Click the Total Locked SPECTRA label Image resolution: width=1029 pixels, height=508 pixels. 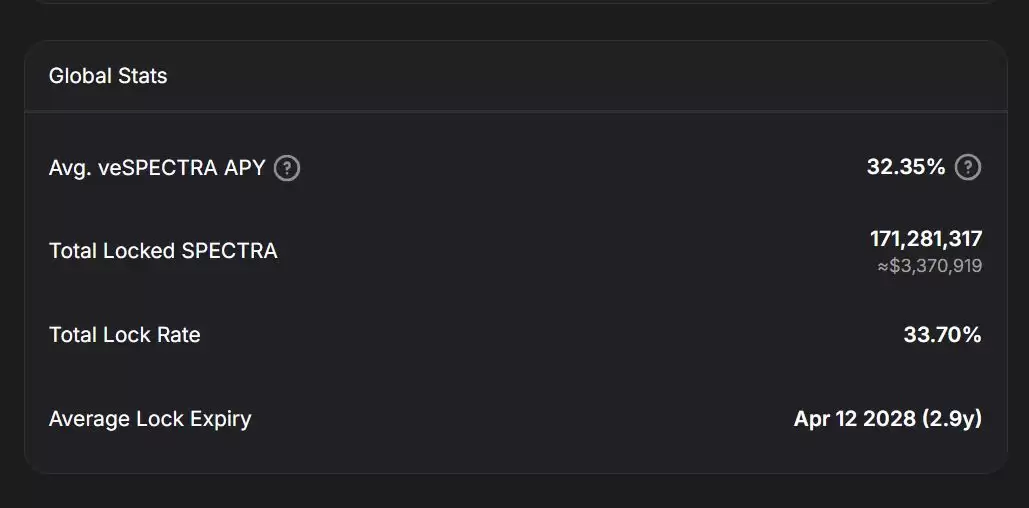(x=163, y=251)
